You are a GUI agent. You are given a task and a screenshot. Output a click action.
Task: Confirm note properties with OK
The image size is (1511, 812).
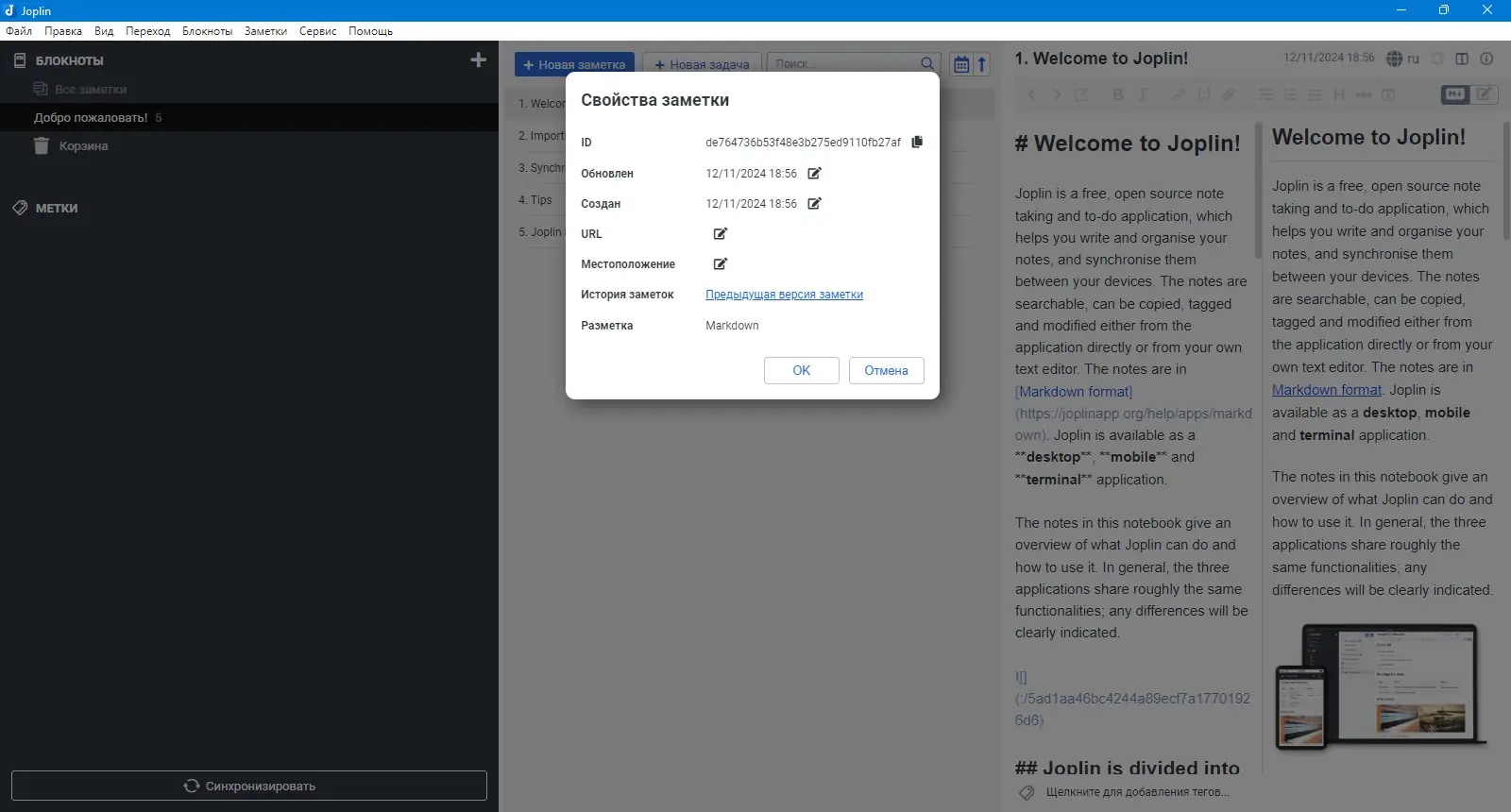[x=802, y=371]
